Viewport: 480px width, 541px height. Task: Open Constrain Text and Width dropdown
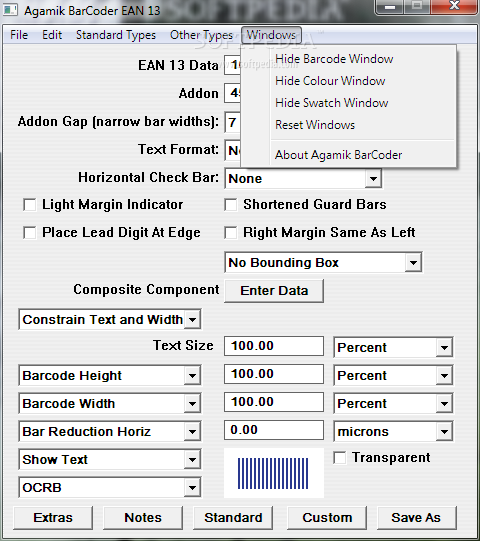[192, 319]
